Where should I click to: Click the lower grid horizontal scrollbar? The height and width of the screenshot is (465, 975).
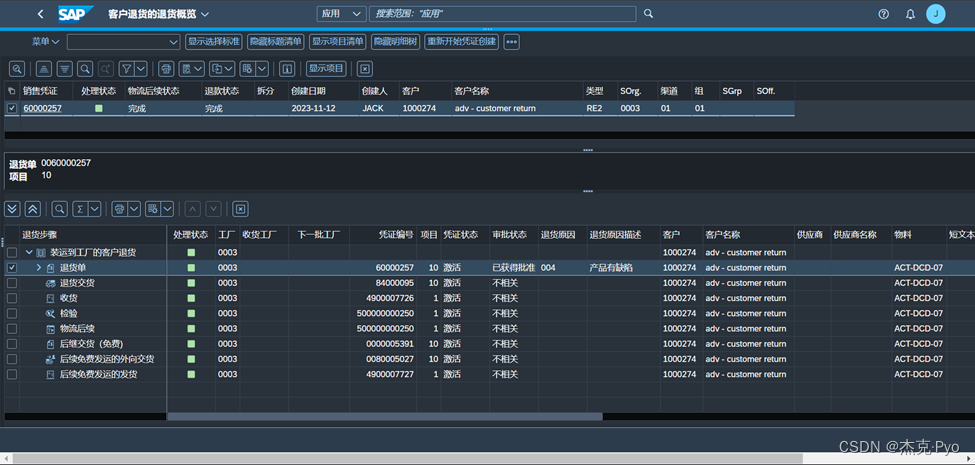385,417
